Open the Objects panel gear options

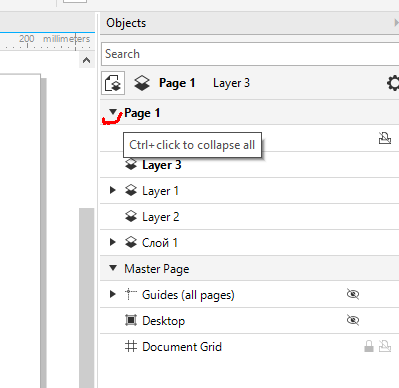tap(393, 83)
